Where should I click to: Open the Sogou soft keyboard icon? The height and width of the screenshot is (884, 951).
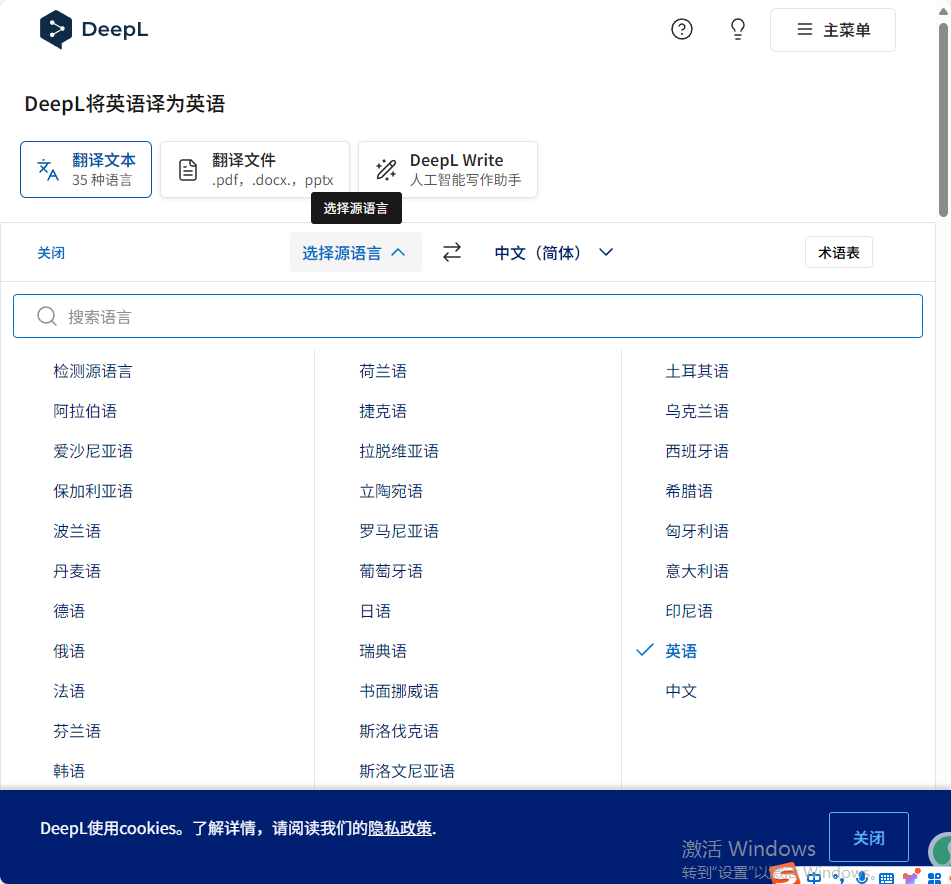click(x=886, y=878)
